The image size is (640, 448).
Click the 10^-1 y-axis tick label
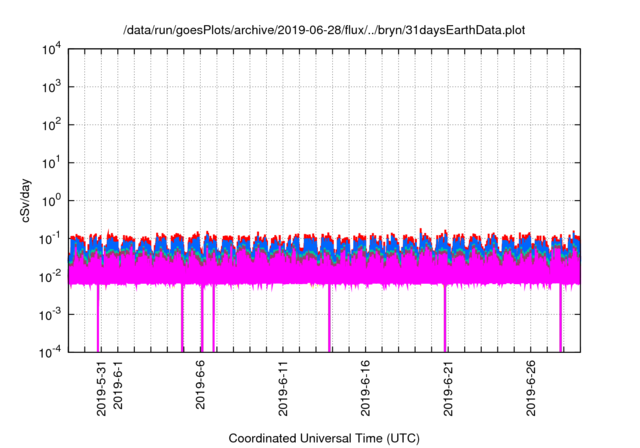point(51,239)
